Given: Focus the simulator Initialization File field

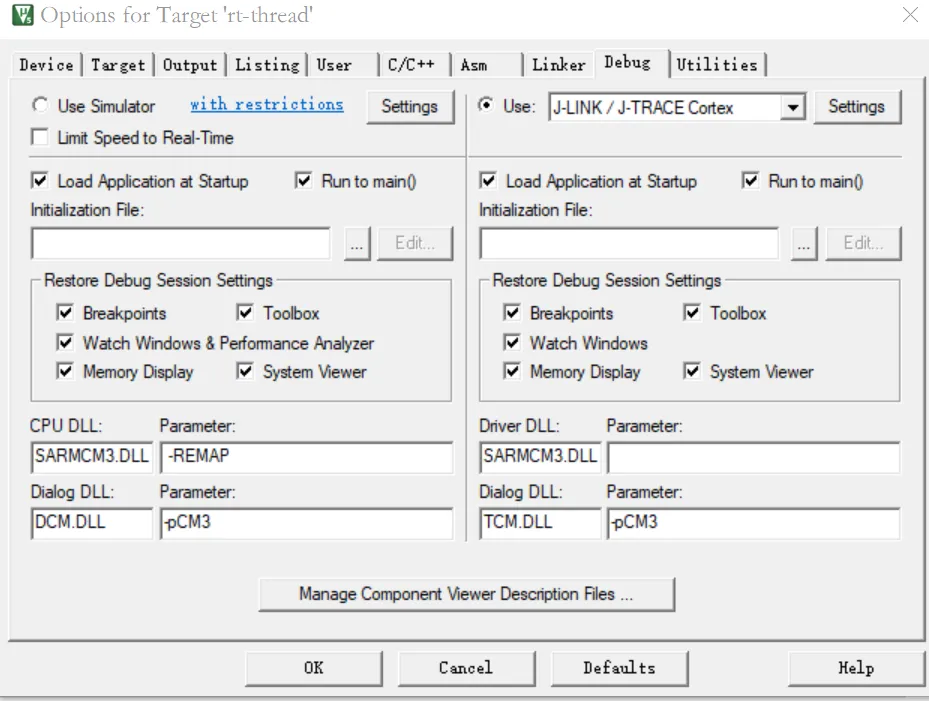Looking at the screenshot, I should point(181,244).
